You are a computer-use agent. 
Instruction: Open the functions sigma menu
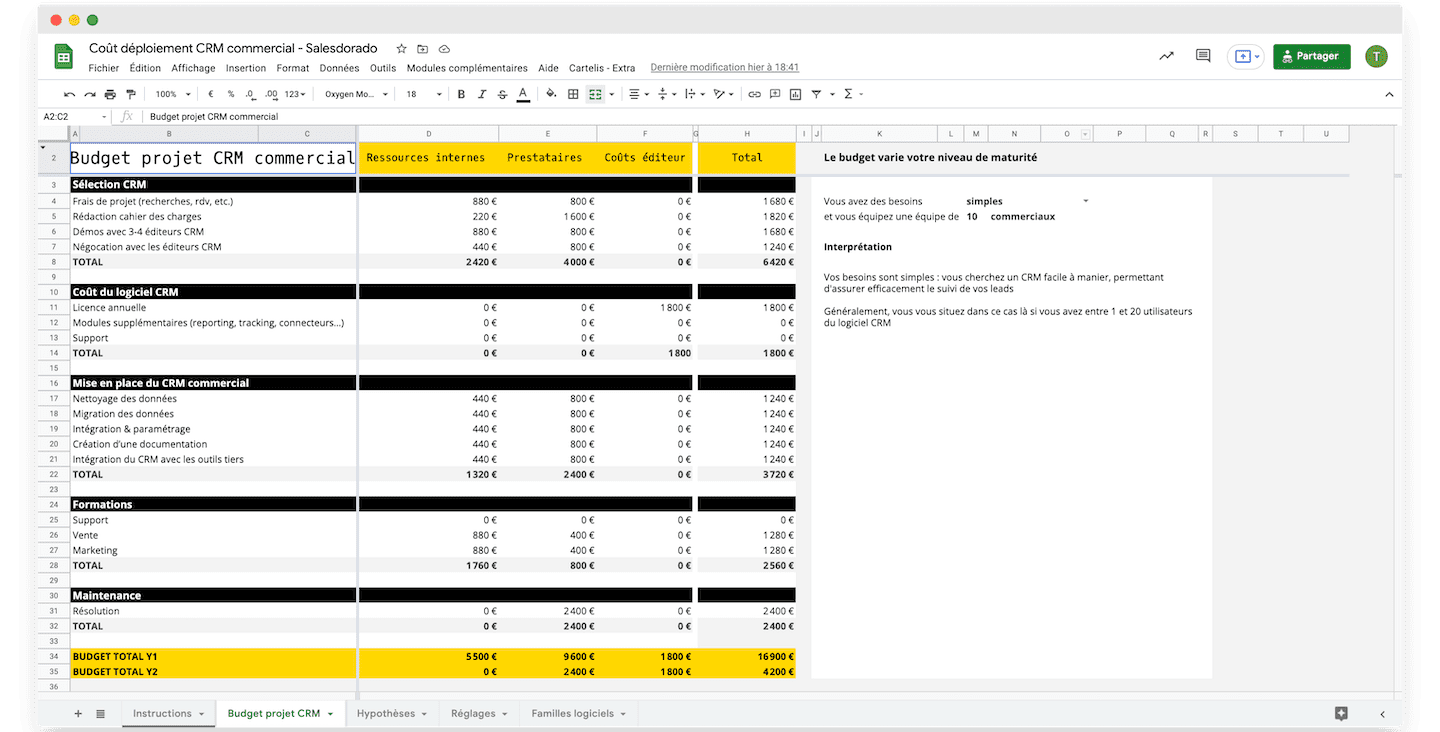coord(848,94)
